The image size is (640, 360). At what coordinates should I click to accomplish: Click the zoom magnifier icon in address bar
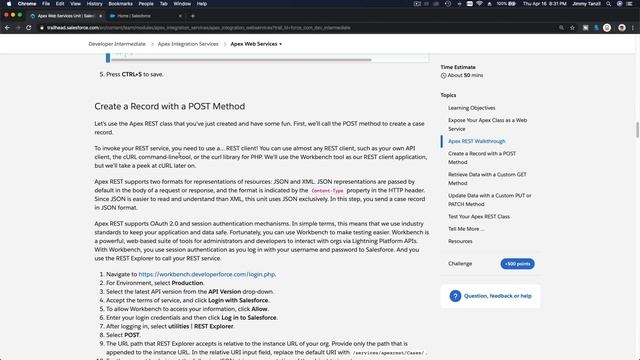[561, 28]
